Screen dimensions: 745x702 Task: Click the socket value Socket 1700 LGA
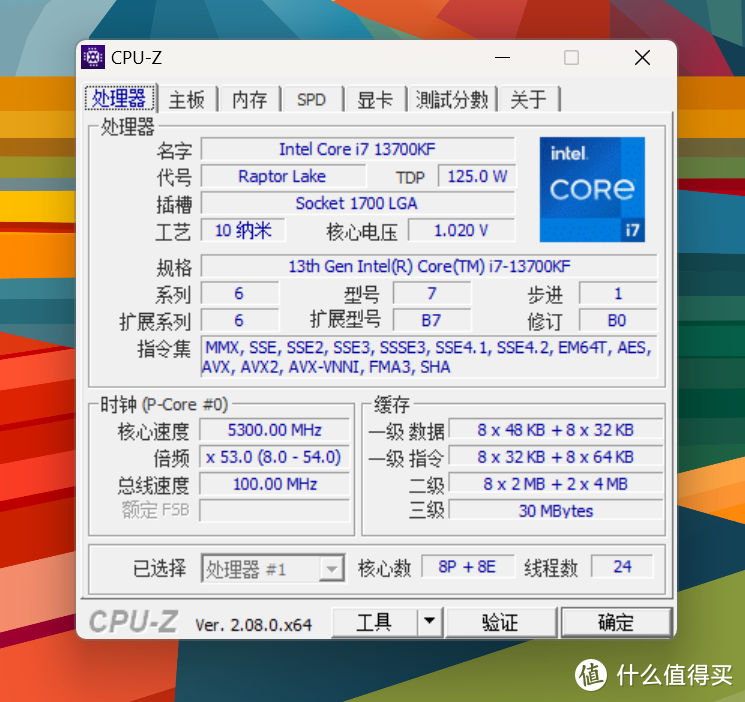358,203
